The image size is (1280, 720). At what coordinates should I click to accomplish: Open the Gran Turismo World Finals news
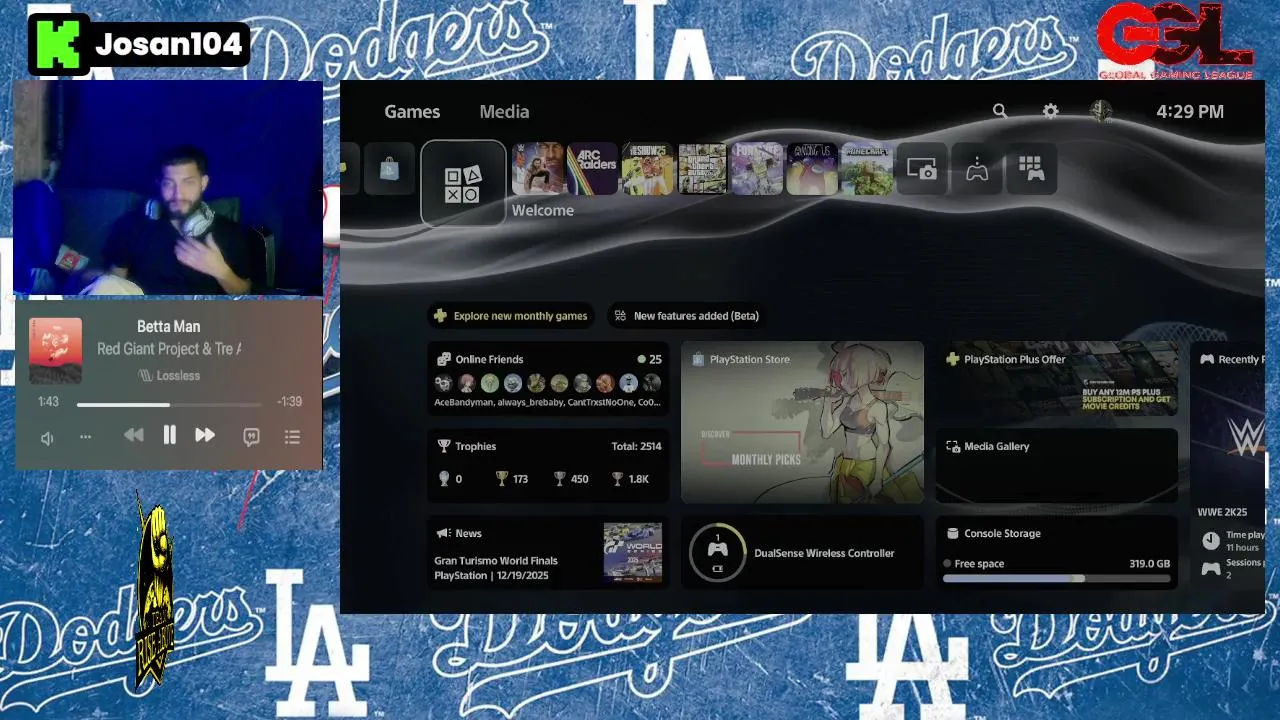coord(548,552)
